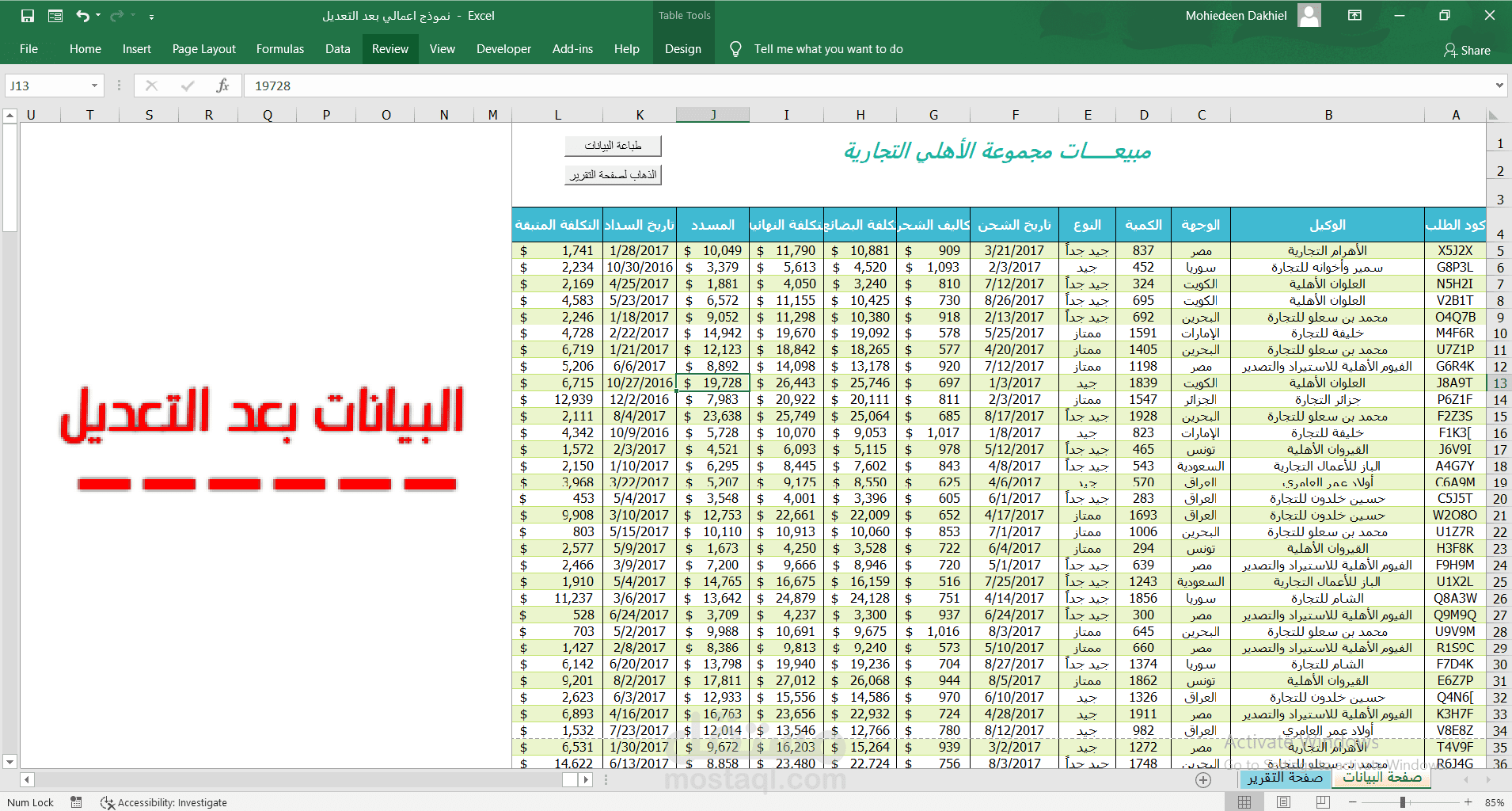Viewport: 1512px width, 811px height.
Task: Click the zoom out minus icon
Action: [x=1352, y=802]
